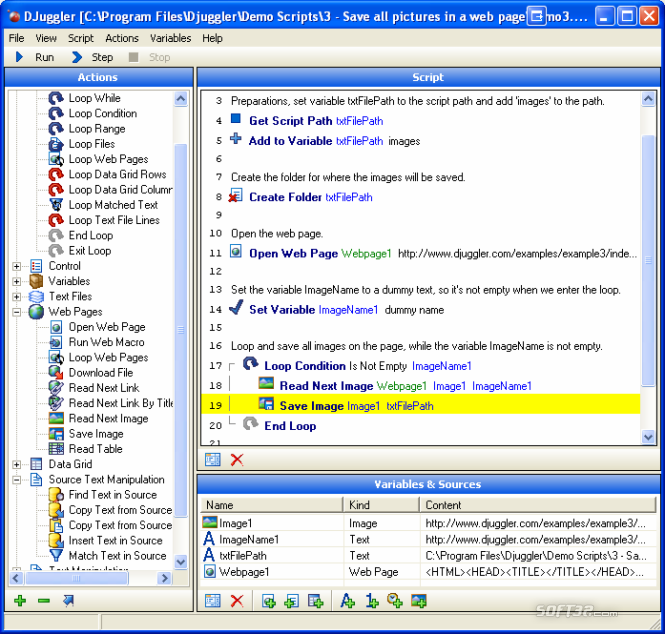This screenshot has height=634, width=665.
Task: Select the Image1 variable row
Action: point(428,523)
